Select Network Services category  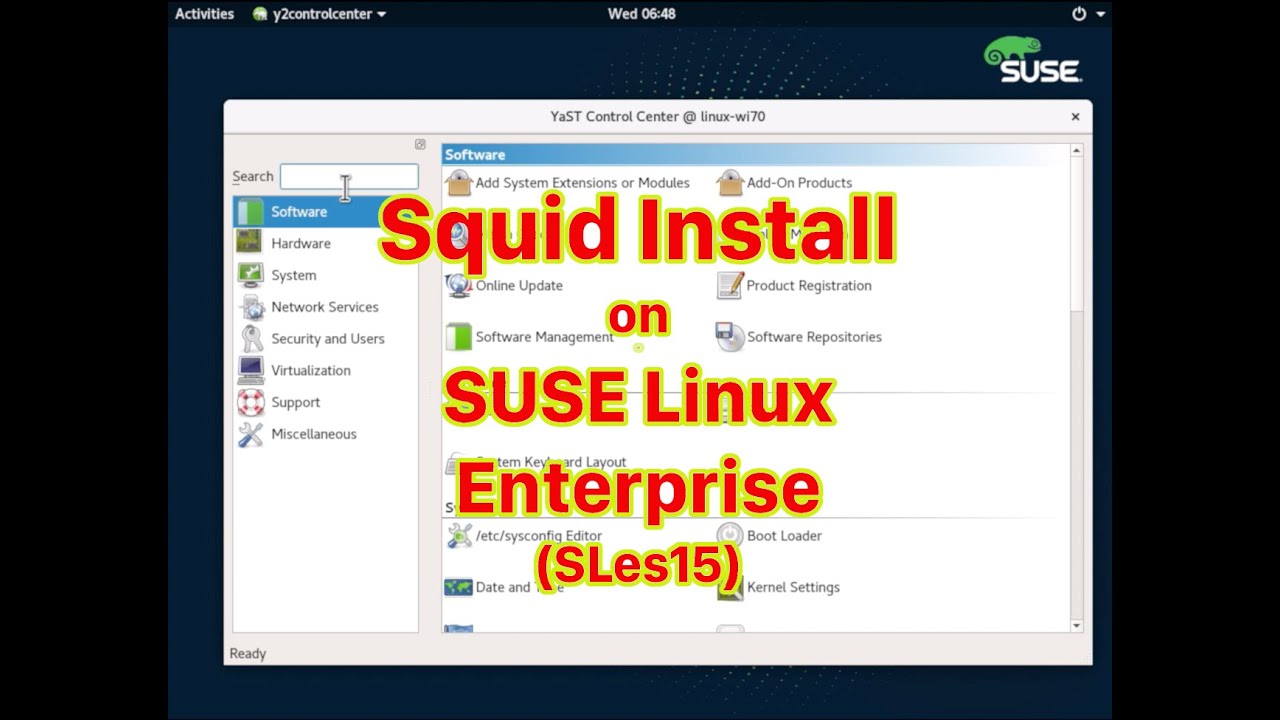325,307
